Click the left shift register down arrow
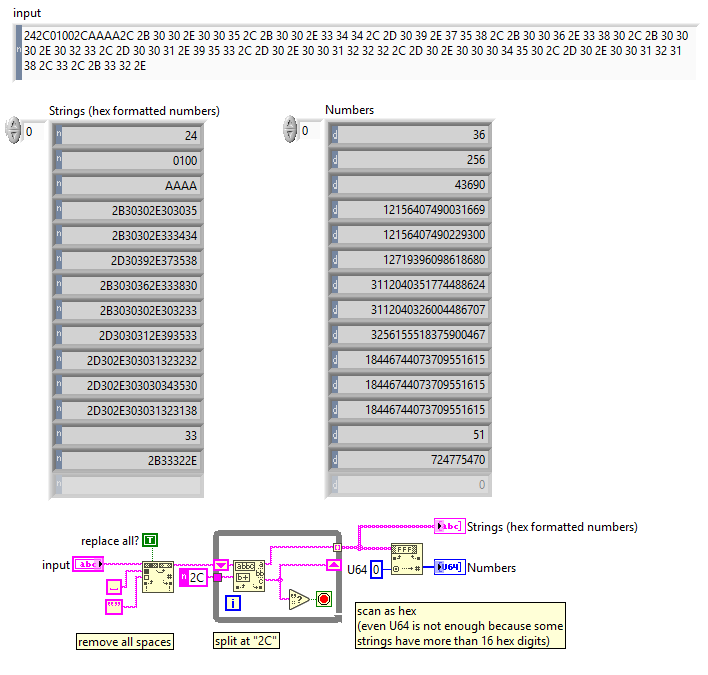Screen dimensions: 708x675 [x=221, y=565]
